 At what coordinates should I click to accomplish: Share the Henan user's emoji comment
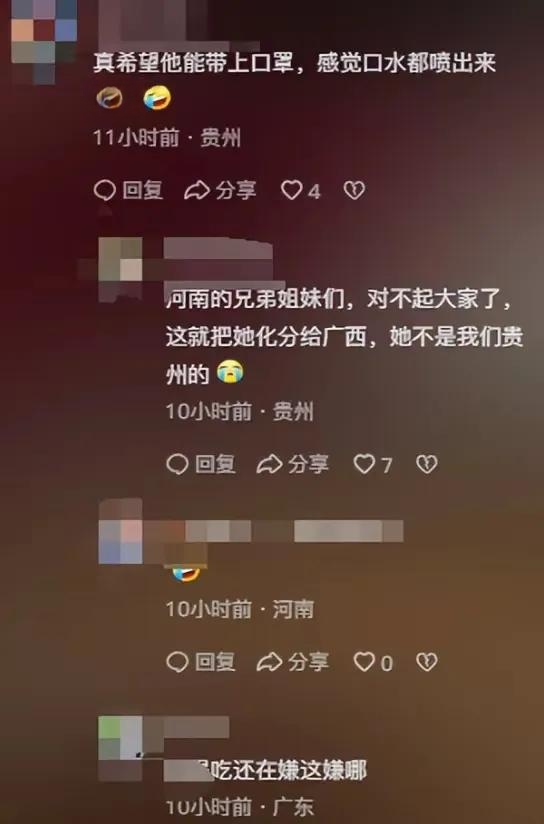tap(293, 662)
